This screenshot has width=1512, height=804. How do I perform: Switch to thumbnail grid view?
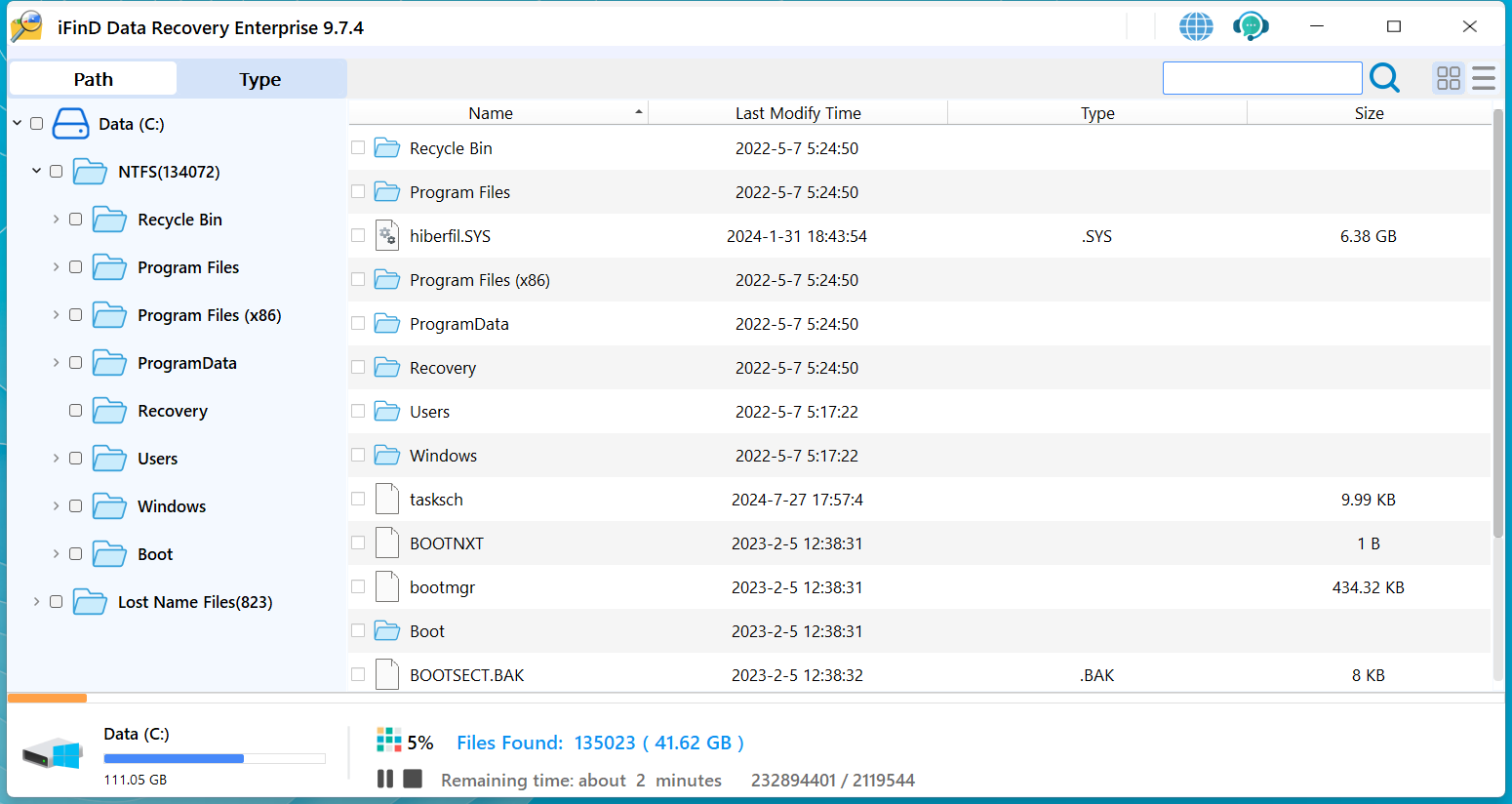(1449, 78)
